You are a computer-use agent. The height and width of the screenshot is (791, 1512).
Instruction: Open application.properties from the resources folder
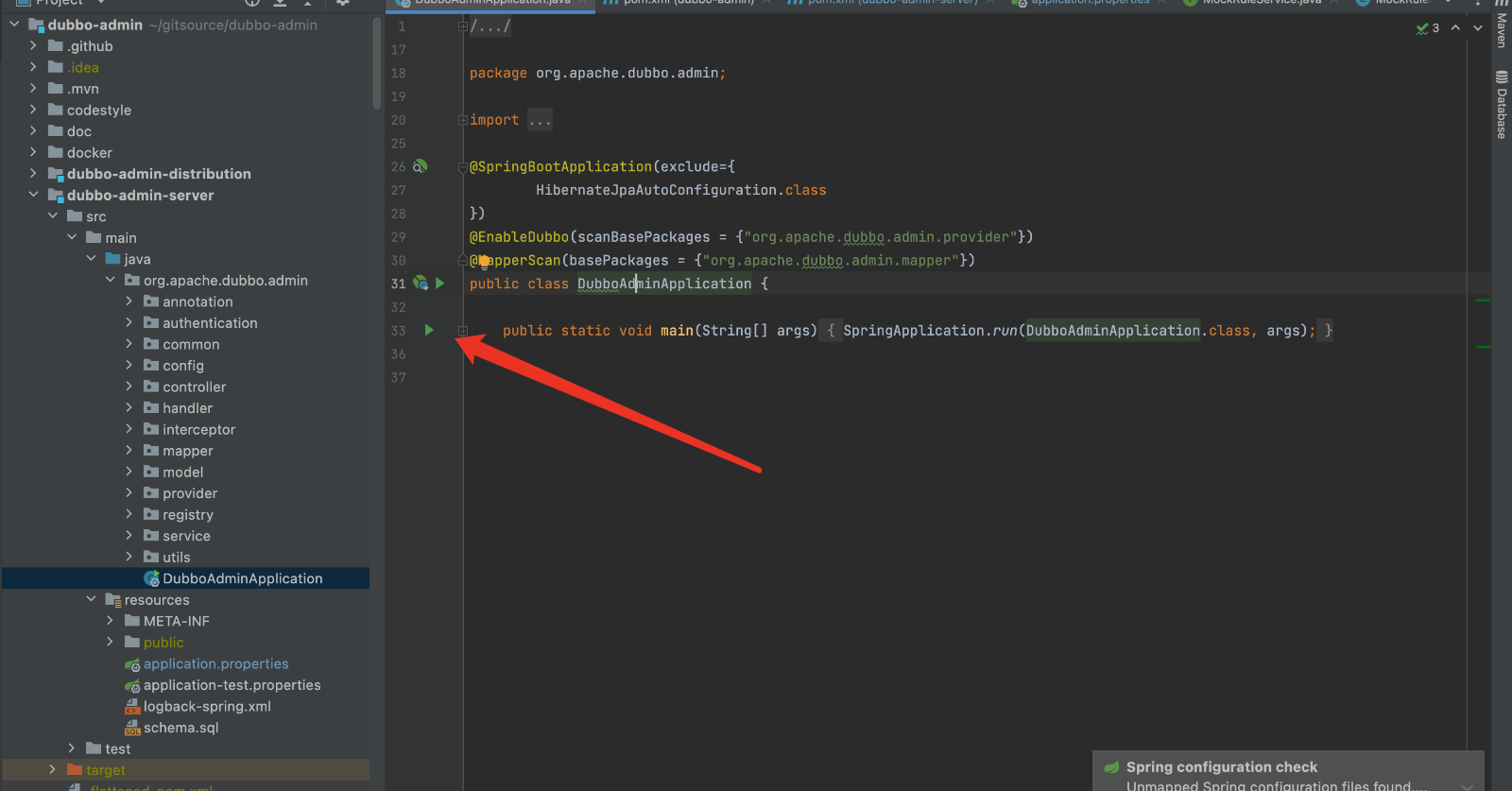coord(215,663)
